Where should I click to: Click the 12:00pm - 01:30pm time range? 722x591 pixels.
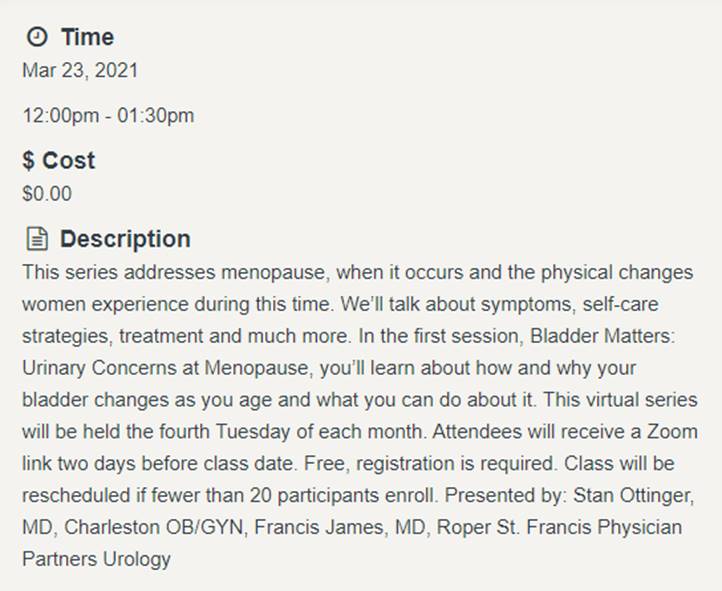point(108,115)
